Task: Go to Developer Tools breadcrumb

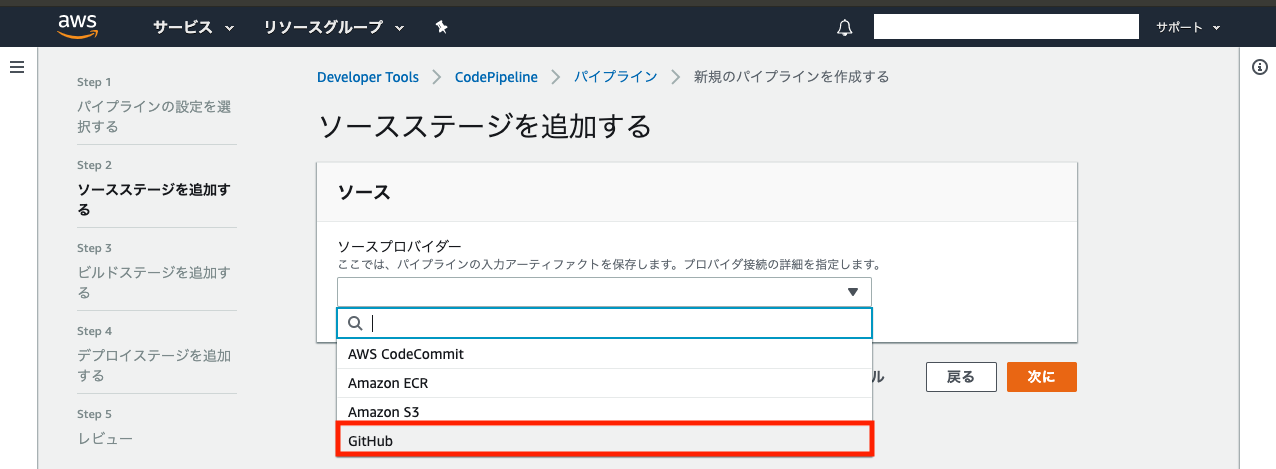Action: (x=368, y=77)
